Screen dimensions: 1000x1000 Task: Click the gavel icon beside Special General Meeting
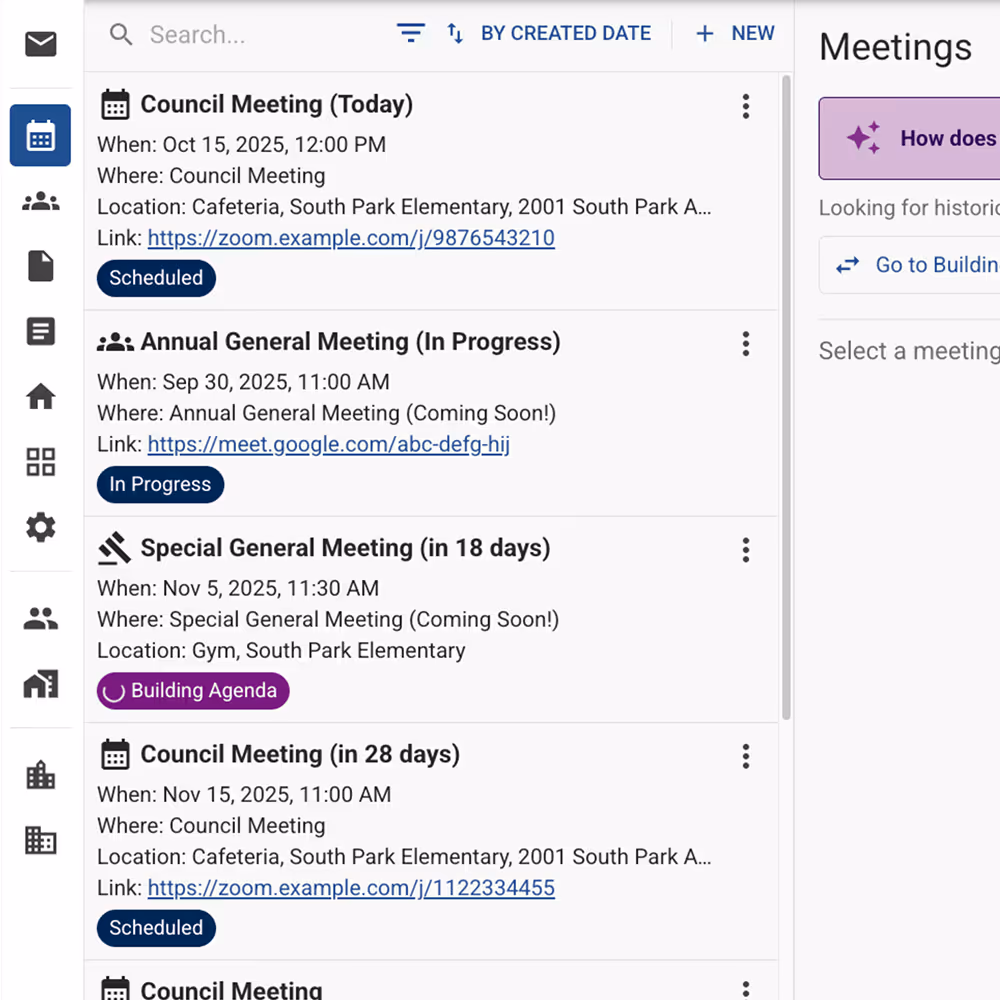[x=115, y=548]
